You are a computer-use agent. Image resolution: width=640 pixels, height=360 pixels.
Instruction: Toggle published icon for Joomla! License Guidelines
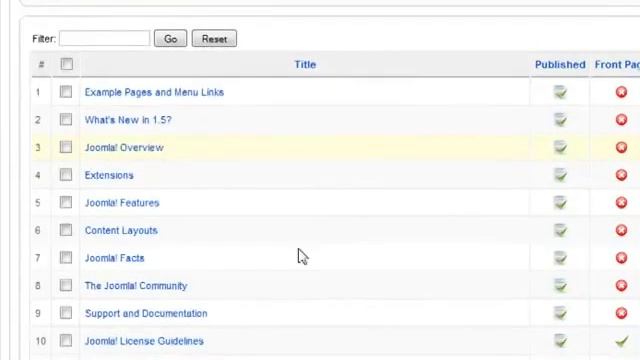(560, 340)
